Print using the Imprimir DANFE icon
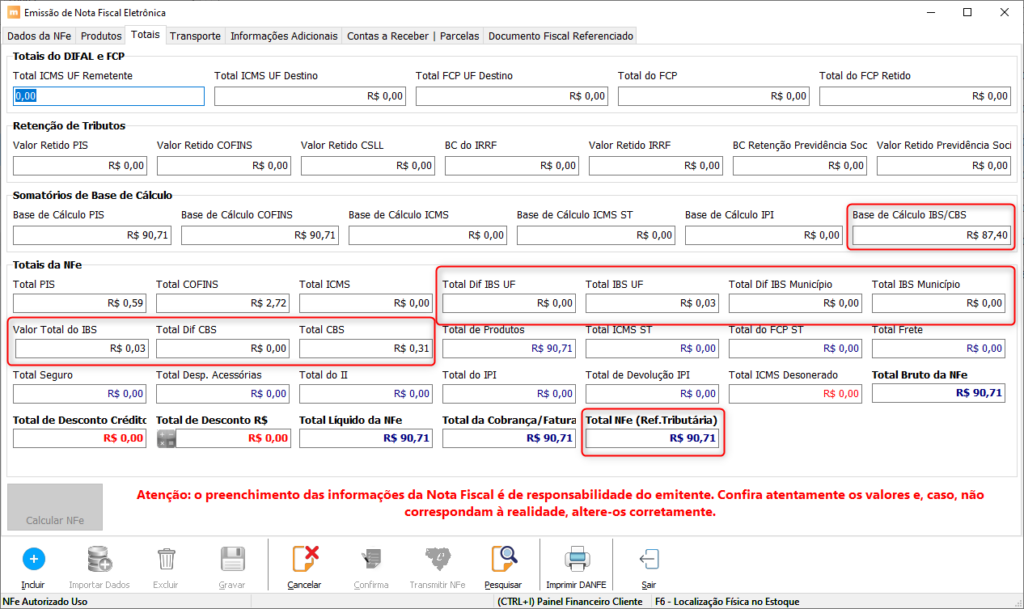Image resolution: width=1024 pixels, height=609 pixels. click(576, 559)
